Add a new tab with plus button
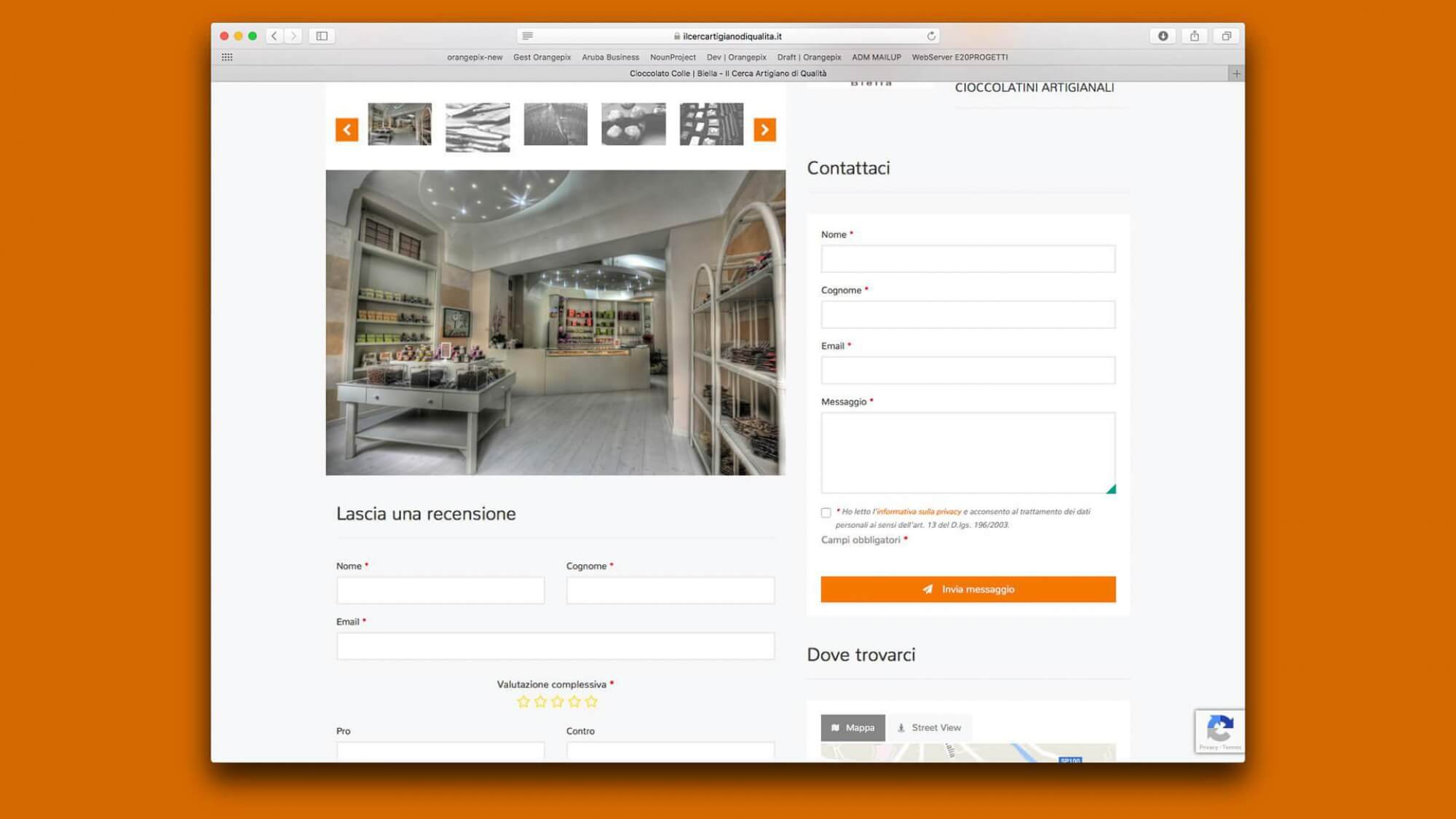This screenshot has width=1456, height=819. pyautogui.click(x=1236, y=74)
